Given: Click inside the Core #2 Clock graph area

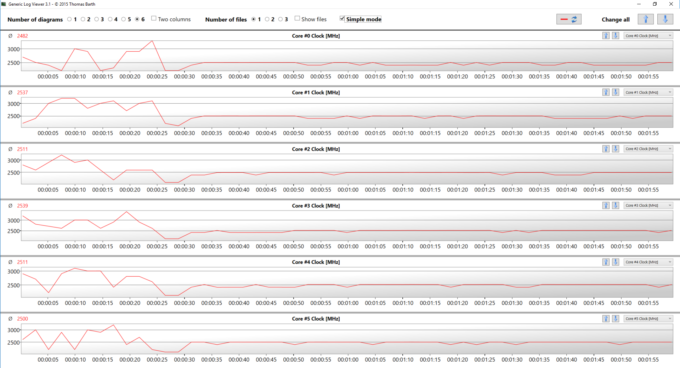Looking at the screenshot, I should [x=347, y=169].
